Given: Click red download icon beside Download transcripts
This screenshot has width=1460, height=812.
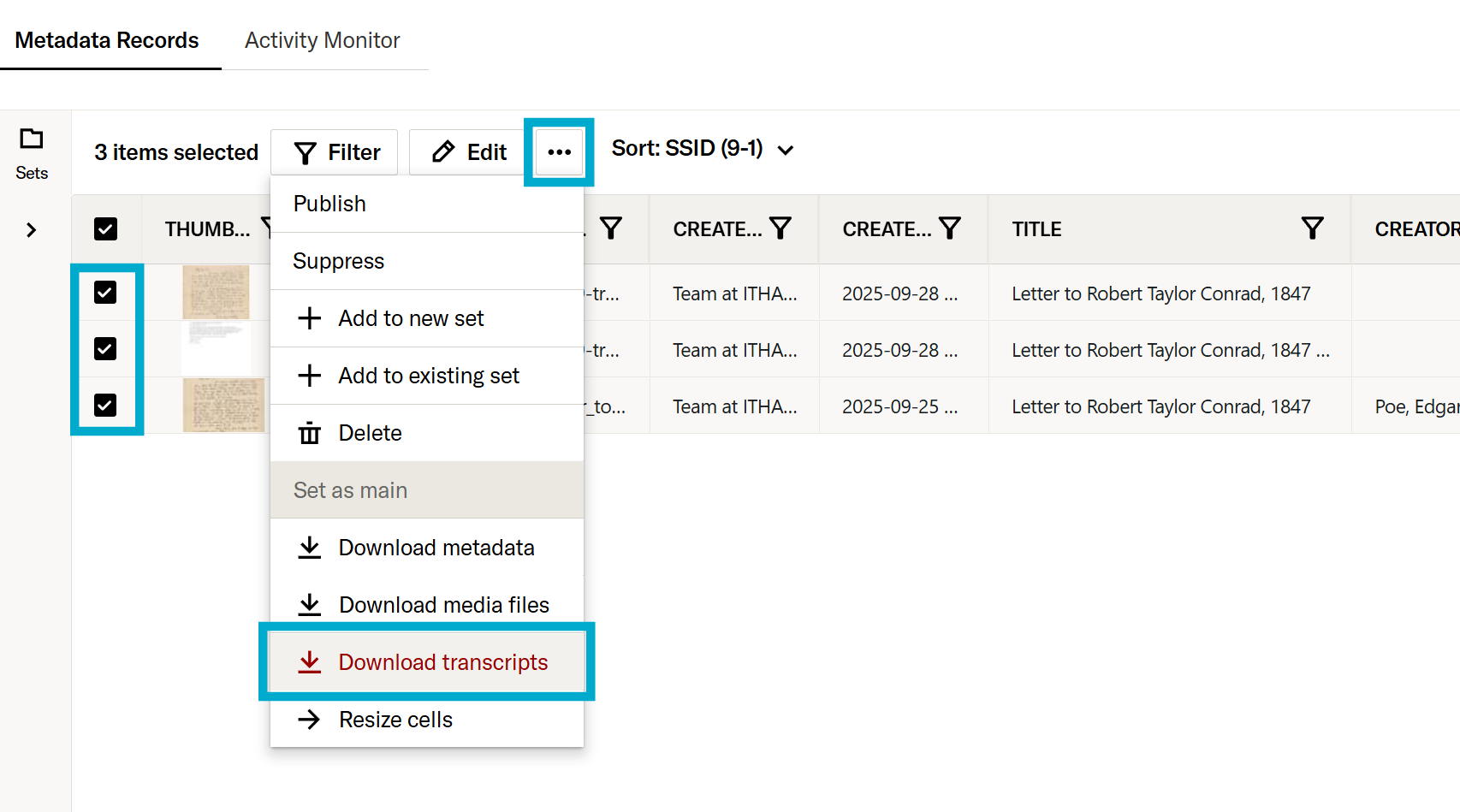Looking at the screenshot, I should coord(309,662).
